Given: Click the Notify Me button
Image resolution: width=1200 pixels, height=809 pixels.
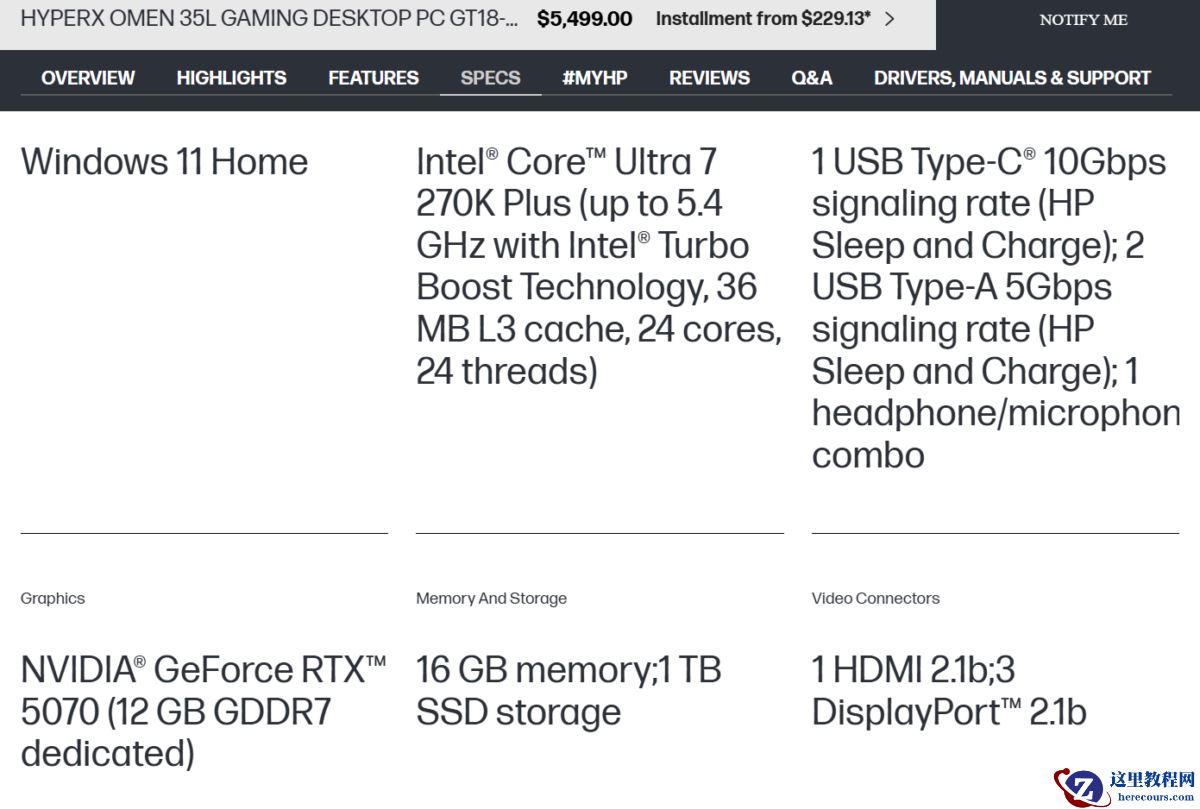Looking at the screenshot, I should (x=1083, y=20).
